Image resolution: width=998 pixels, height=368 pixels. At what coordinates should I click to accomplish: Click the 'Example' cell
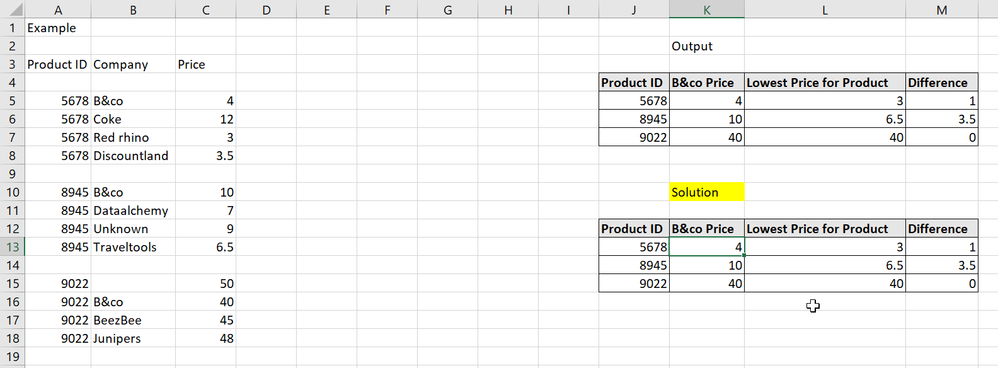[x=58, y=28]
